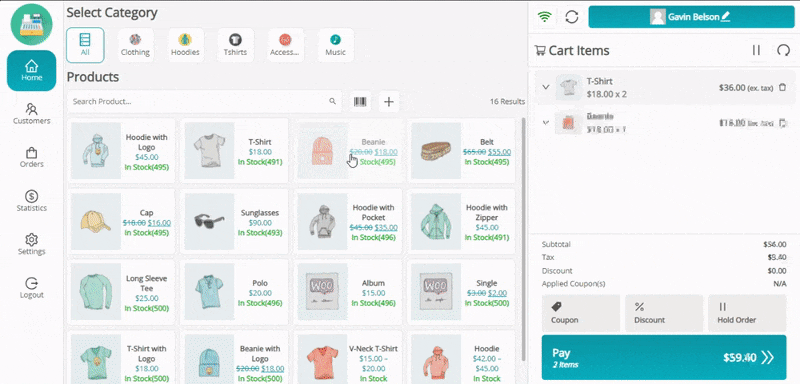The image size is (800, 384).
Task: Filter by Music category
Action: coord(335,45)
